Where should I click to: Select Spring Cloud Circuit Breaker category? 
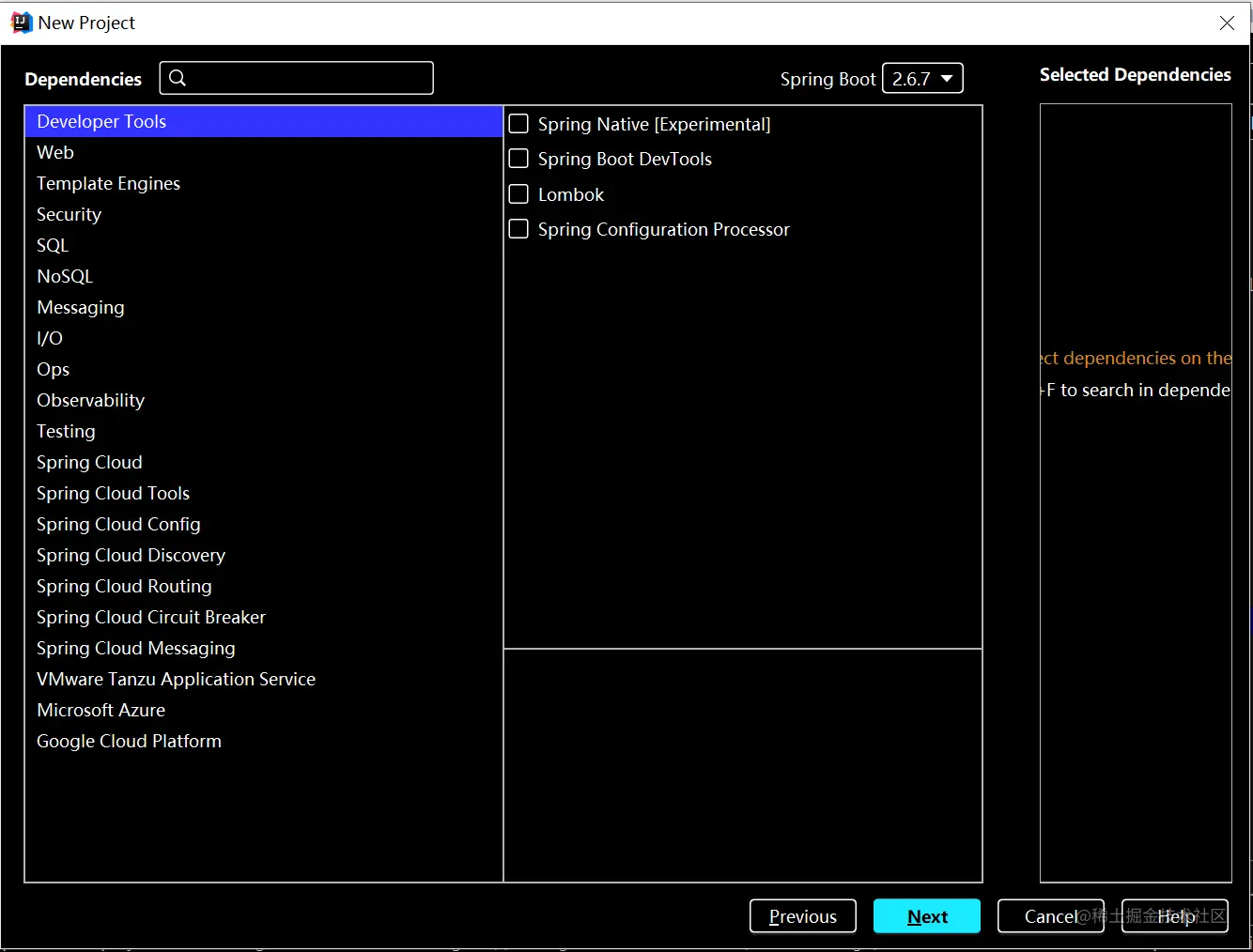[x=264, y=617]
